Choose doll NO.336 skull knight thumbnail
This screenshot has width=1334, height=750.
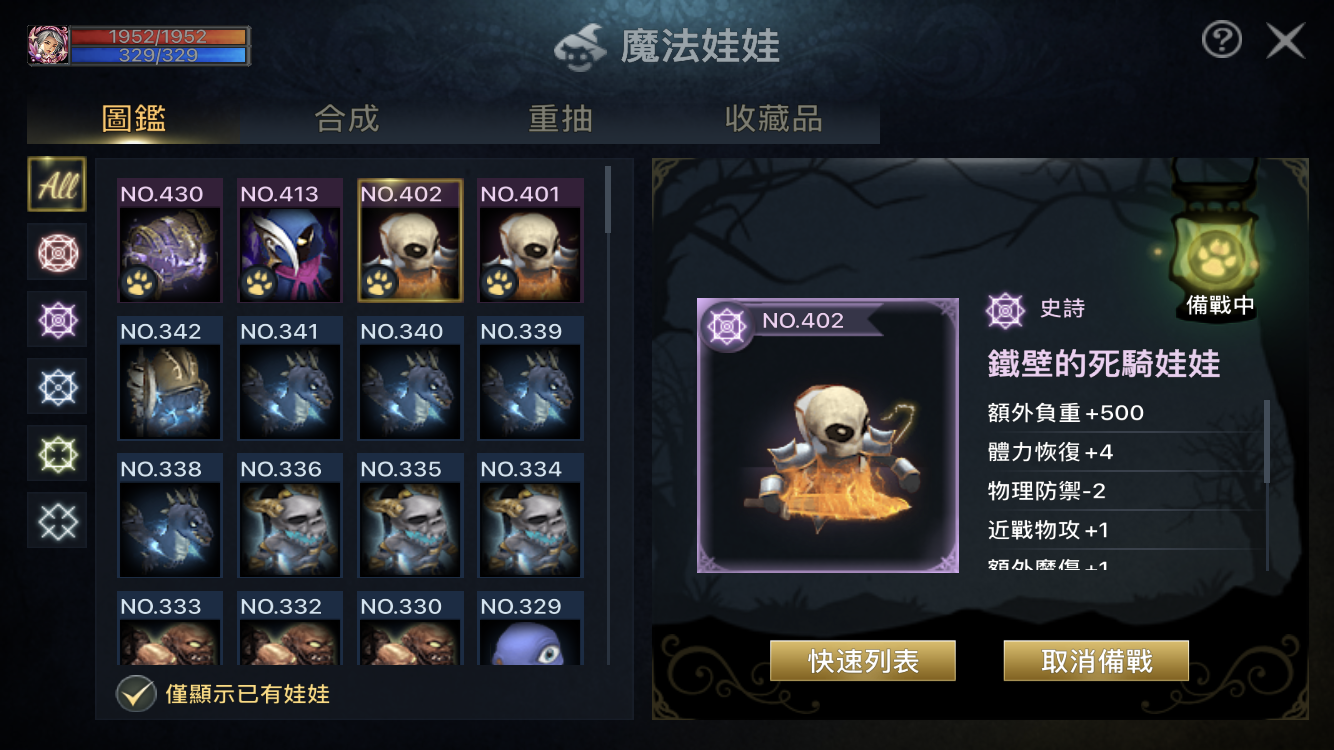[x=289, y=516]
